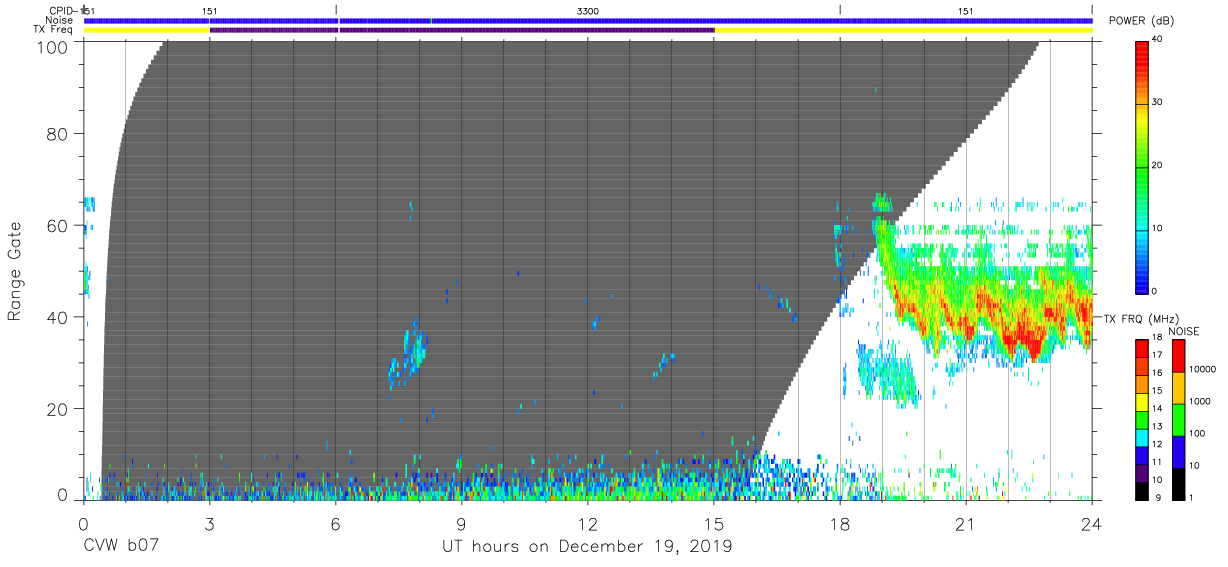1228x567 pixels.
Task: Click the 30 label on the POWER colorbar
Action: tap(1159, 103)
